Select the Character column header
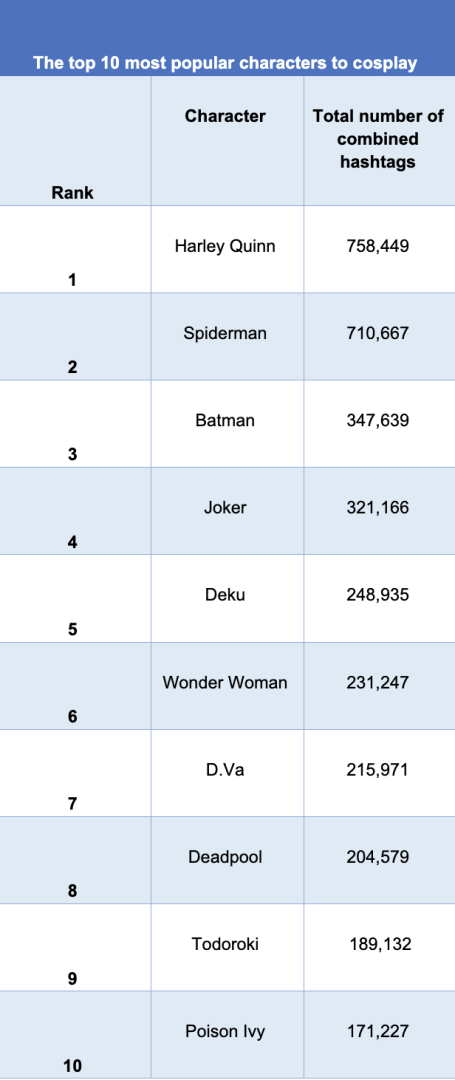Screen dimensions: 455x1080 [x=225, y=116]
